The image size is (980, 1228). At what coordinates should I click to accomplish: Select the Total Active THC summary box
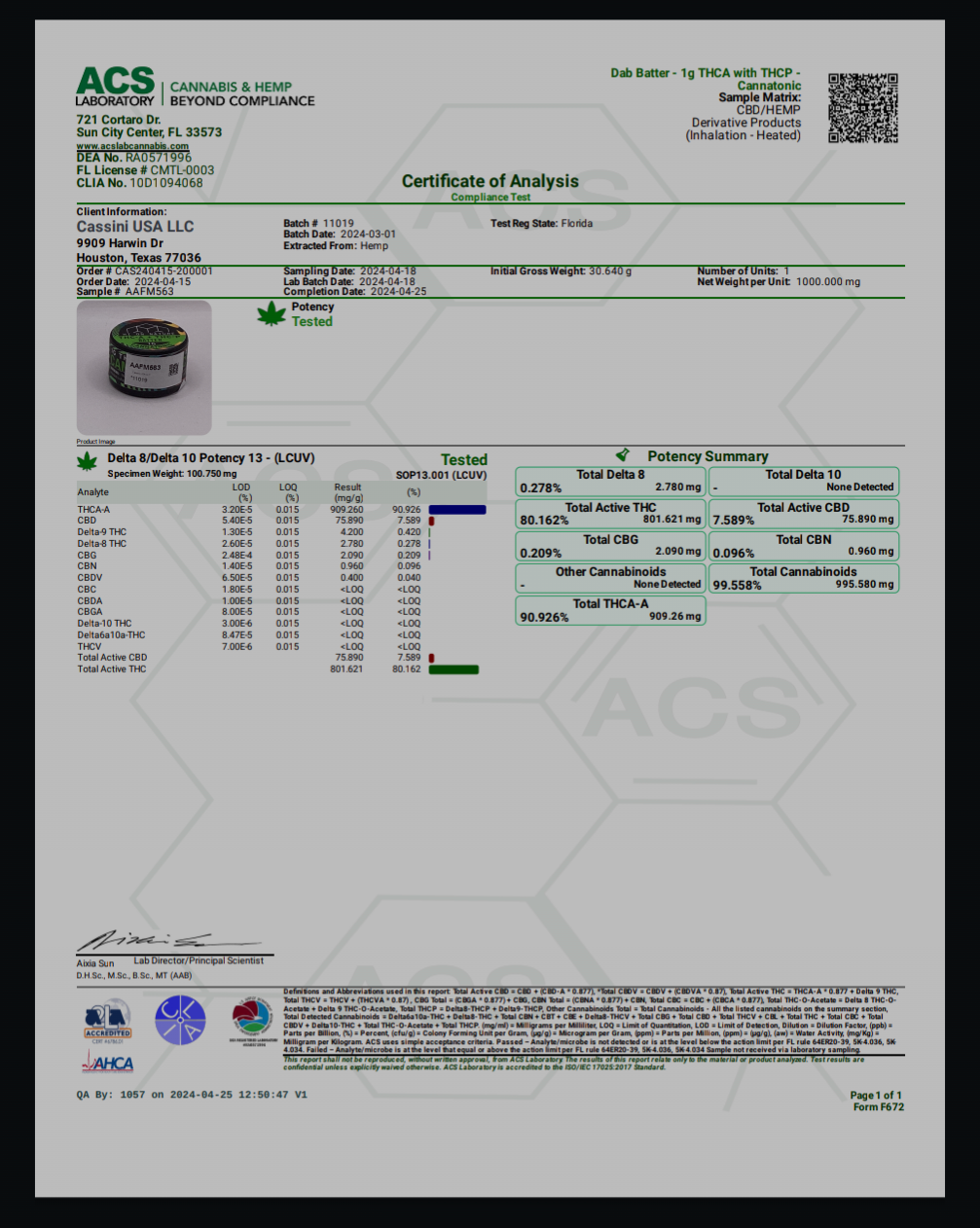click(610, 514)
